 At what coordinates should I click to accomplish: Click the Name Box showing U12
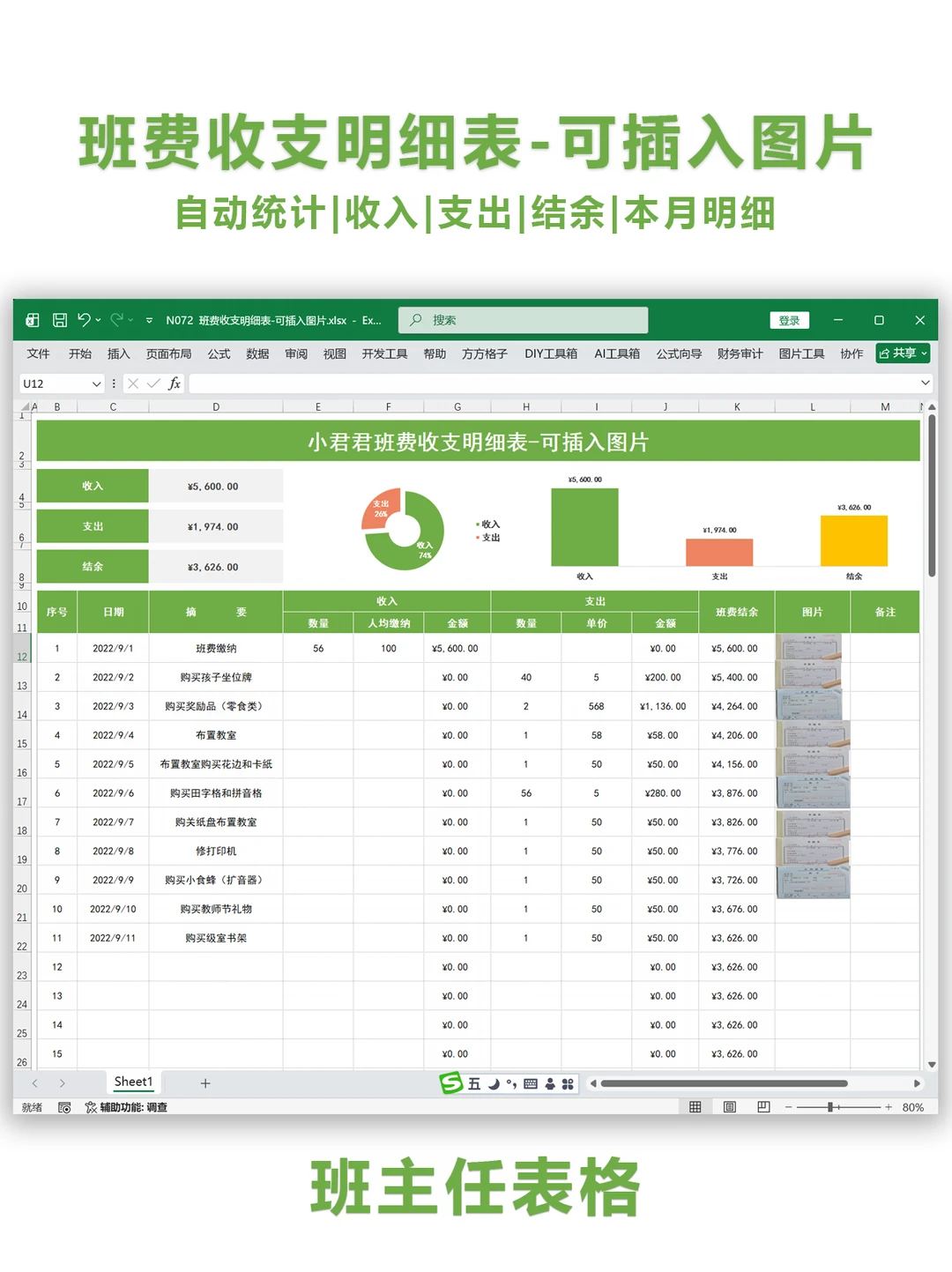(x=55, y=383)
